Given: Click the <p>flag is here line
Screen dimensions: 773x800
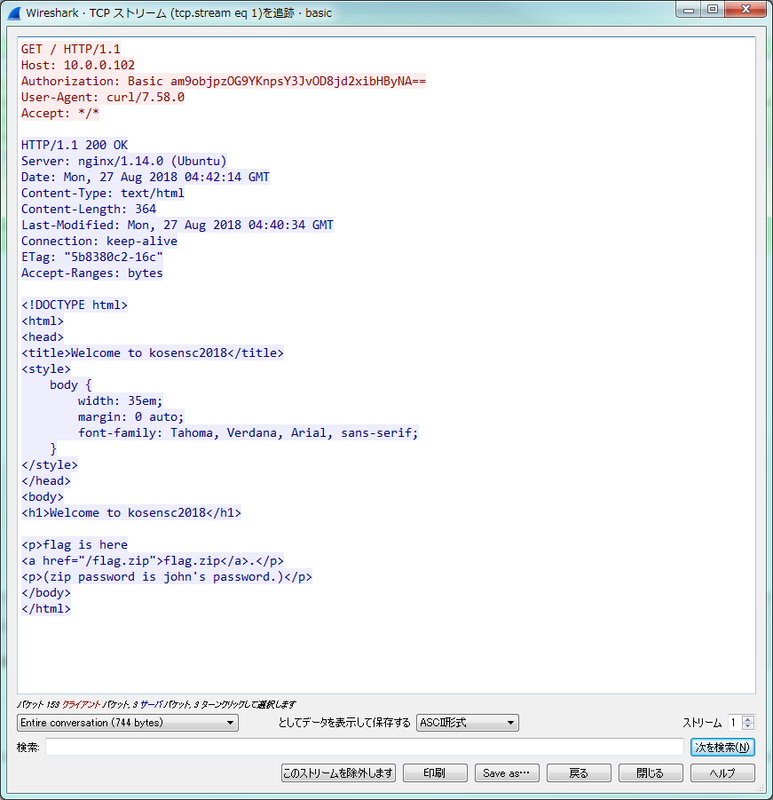Looking at the screenshot, I should click(74, 545).
